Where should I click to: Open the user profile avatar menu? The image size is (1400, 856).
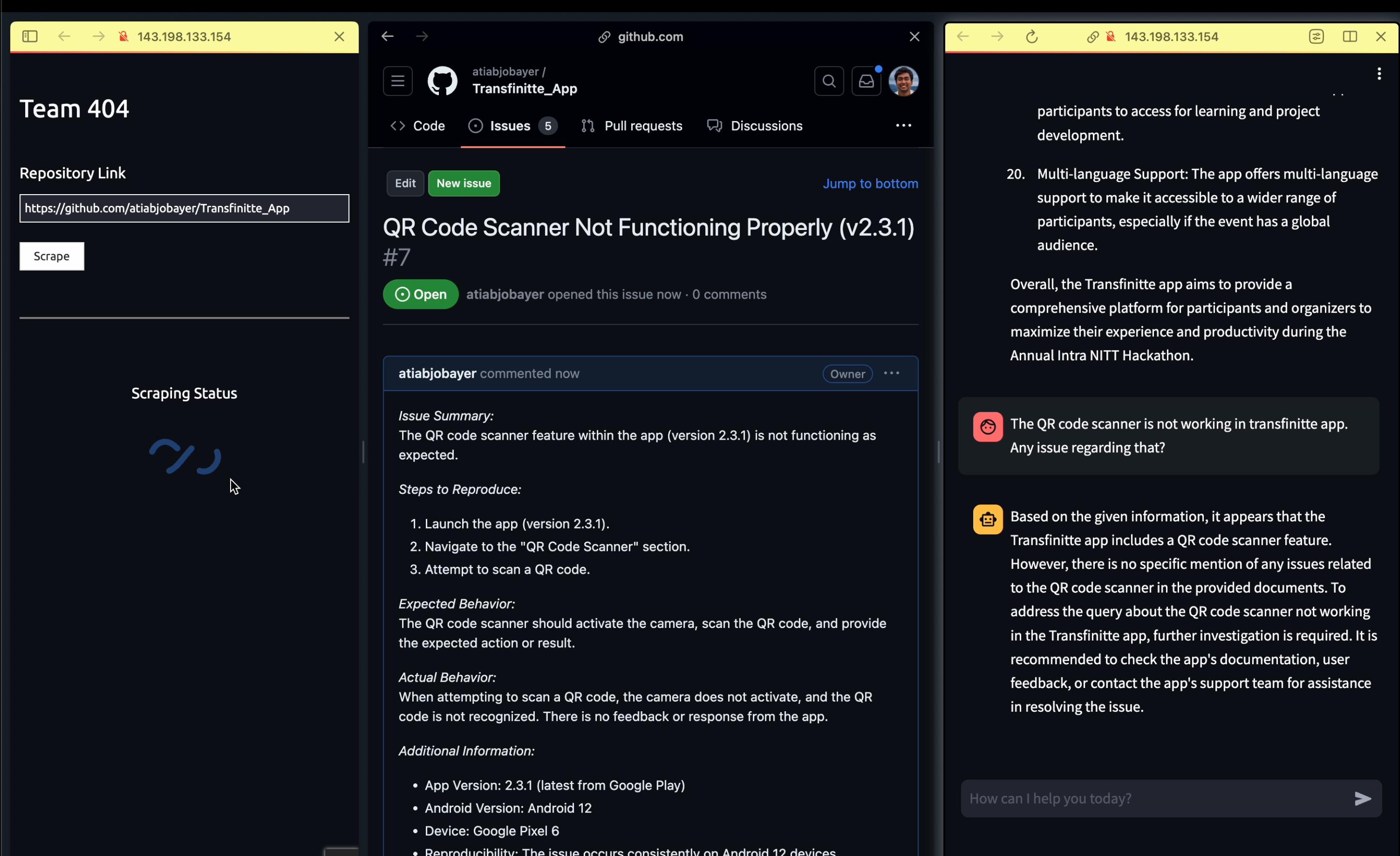(x=903, y=81)
